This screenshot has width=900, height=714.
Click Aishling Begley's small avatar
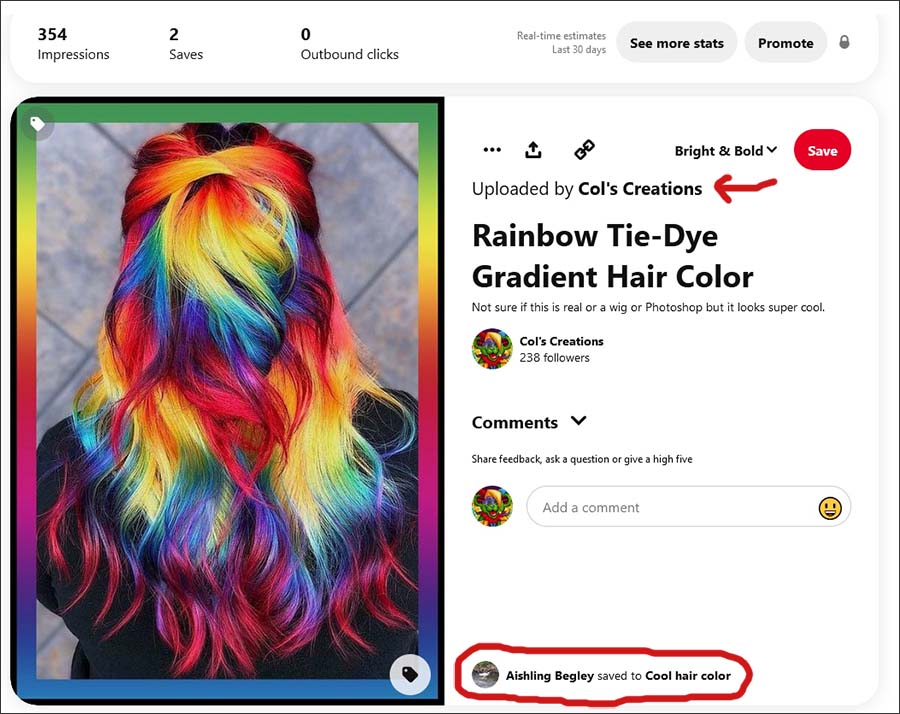[485, 675]
